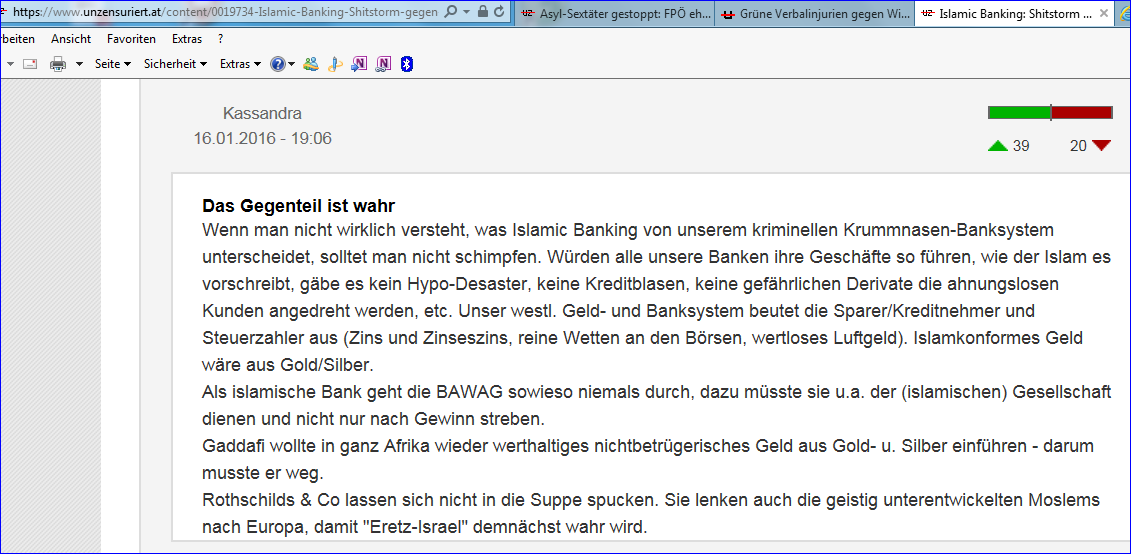
Task: Click the green-red vote ratio bar
Action: coord(1049,112)
